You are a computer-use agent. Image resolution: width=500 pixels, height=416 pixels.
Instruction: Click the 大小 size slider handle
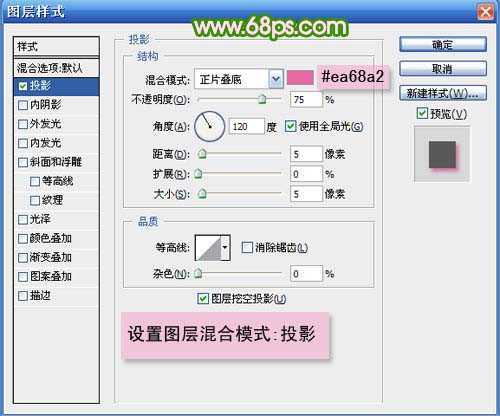click(x=202, y=194)
